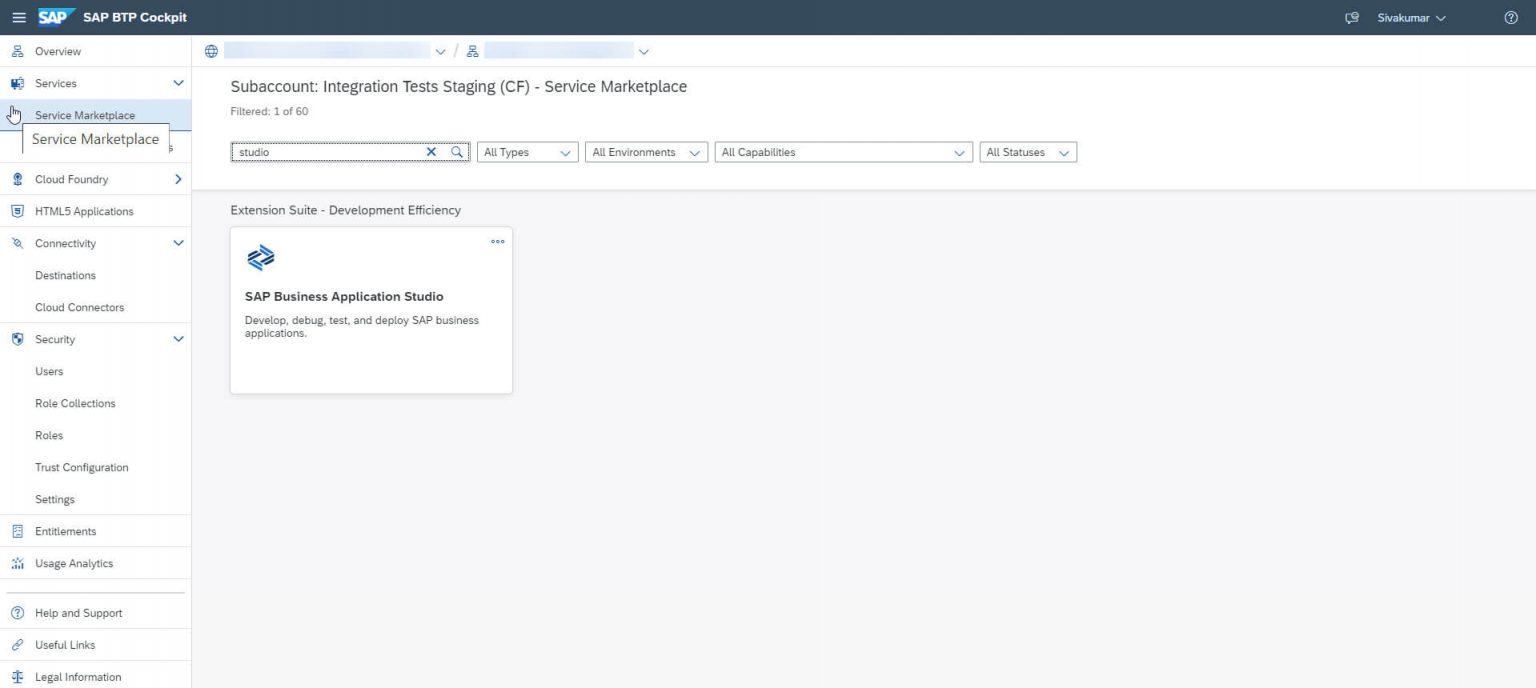Expand the All Capabilities dropdown

point(843,152)
